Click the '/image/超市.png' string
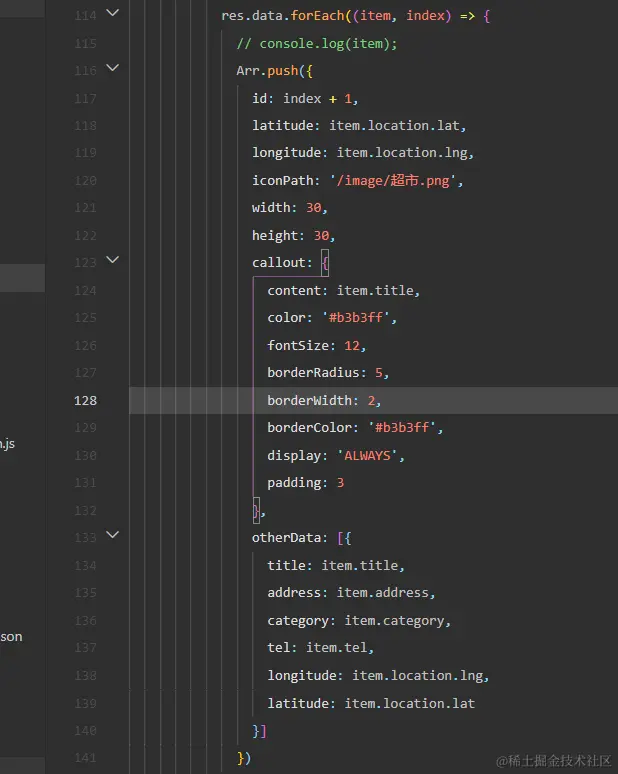 click(x=393, y=181)
